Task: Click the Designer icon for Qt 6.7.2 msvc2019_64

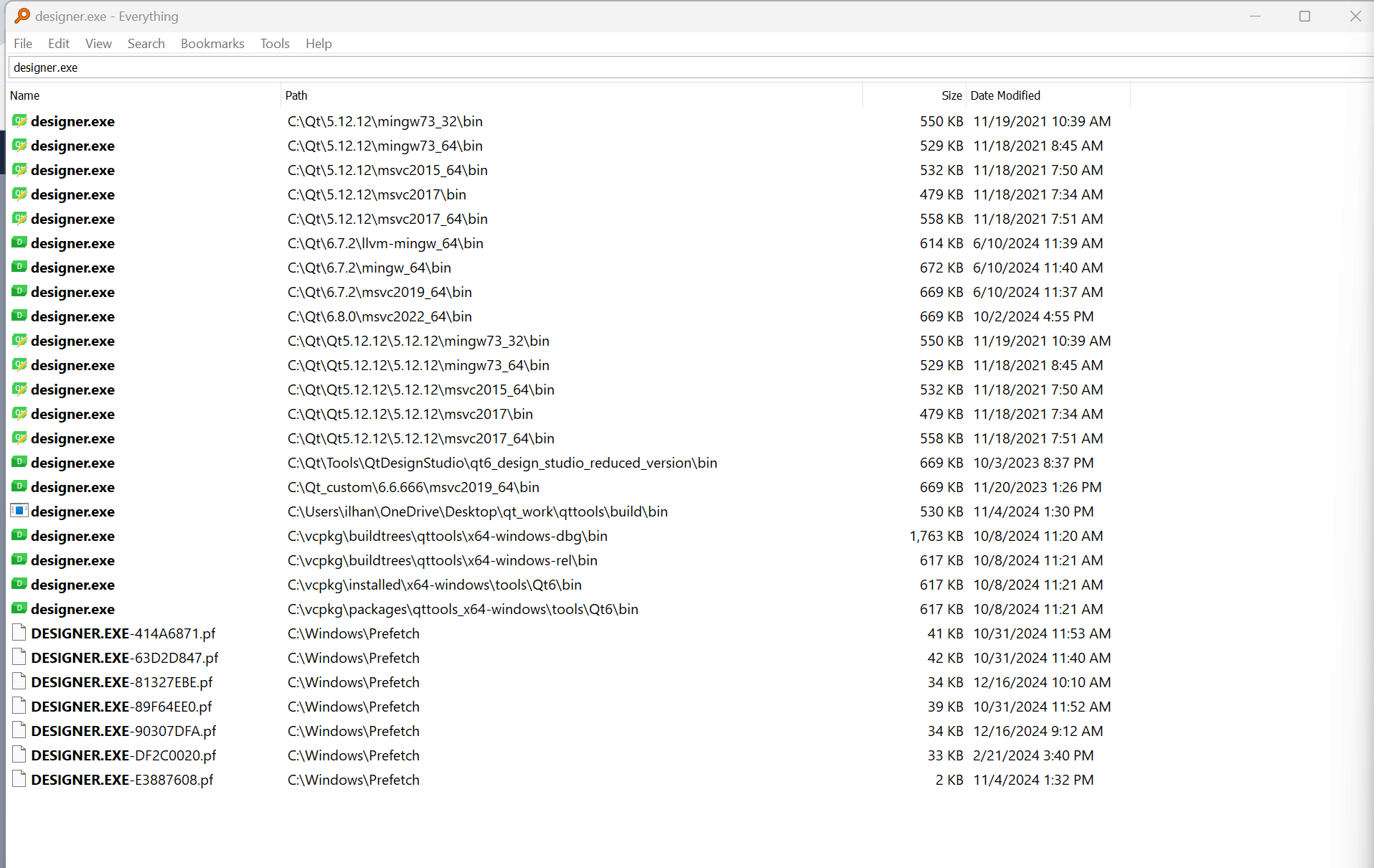Action: [19, 291]
